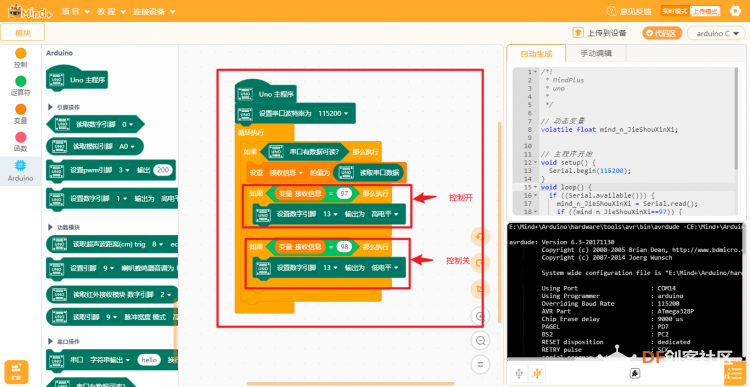This screenshot has width=750, height=387.
Task: Open the orange list menu icon
Action: [735, 373]
